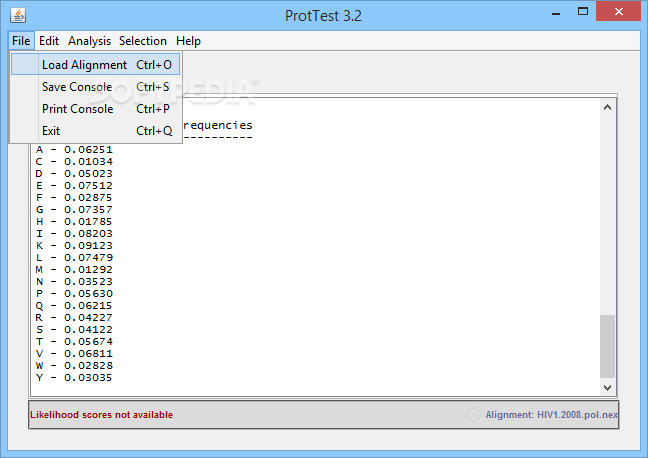Click the console scrollbar down arrow

tap(607, 388)
